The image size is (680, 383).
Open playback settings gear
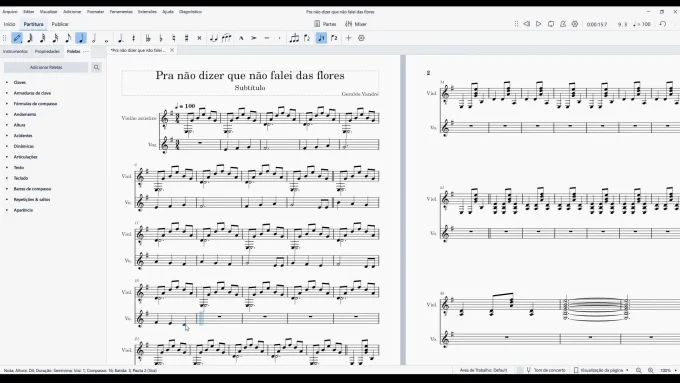click(575, 24)
